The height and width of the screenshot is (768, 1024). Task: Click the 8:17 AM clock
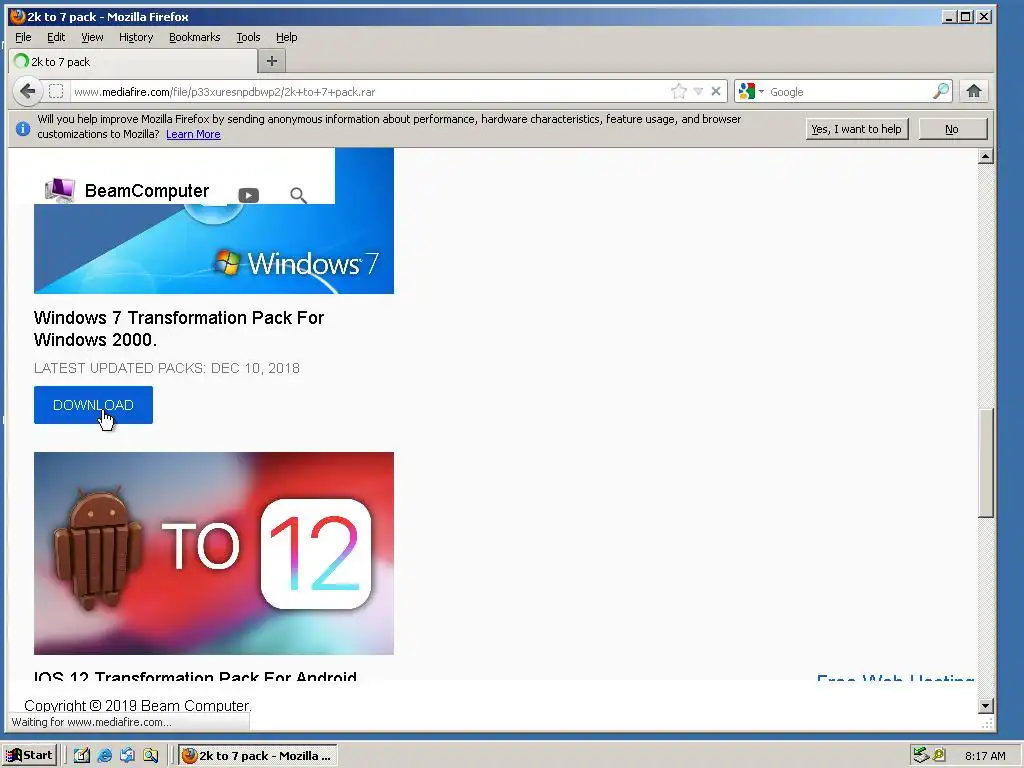pos(985,756)
